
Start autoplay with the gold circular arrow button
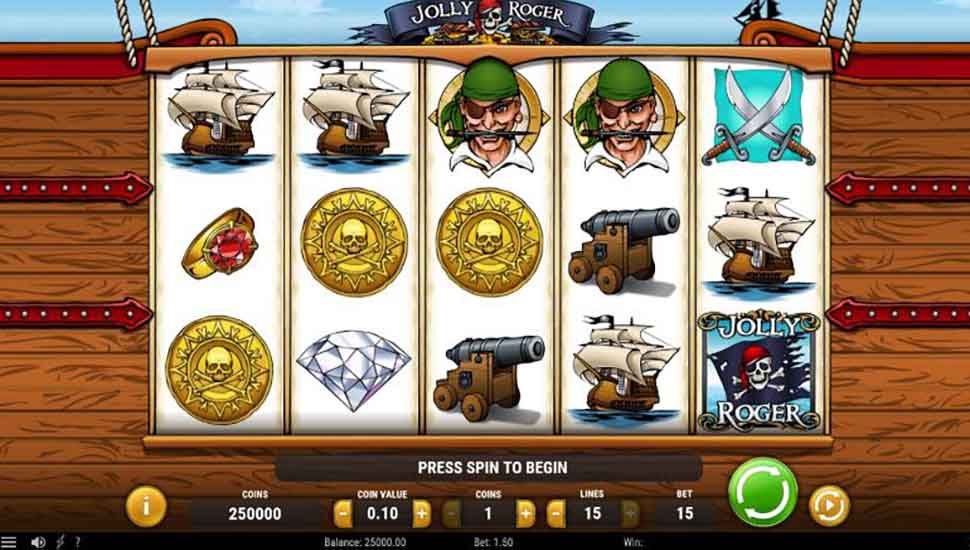[x=829, y=505]
